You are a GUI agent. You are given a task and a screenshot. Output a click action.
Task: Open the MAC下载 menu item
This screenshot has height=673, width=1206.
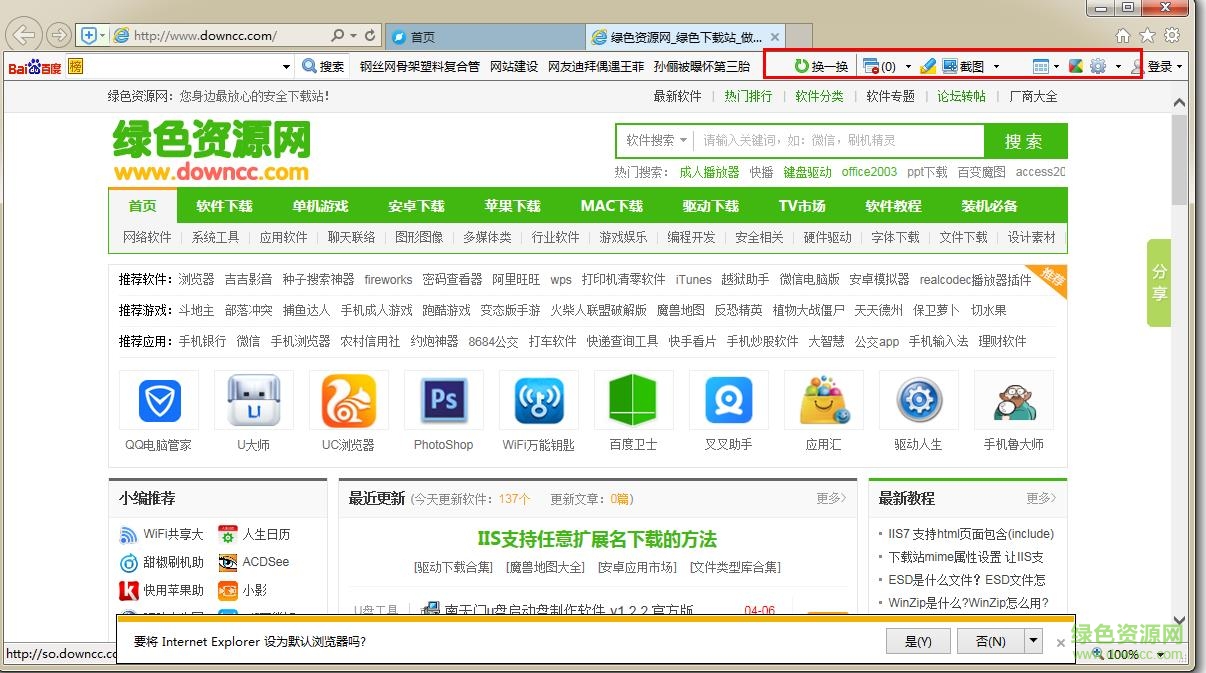click(610, 206)
